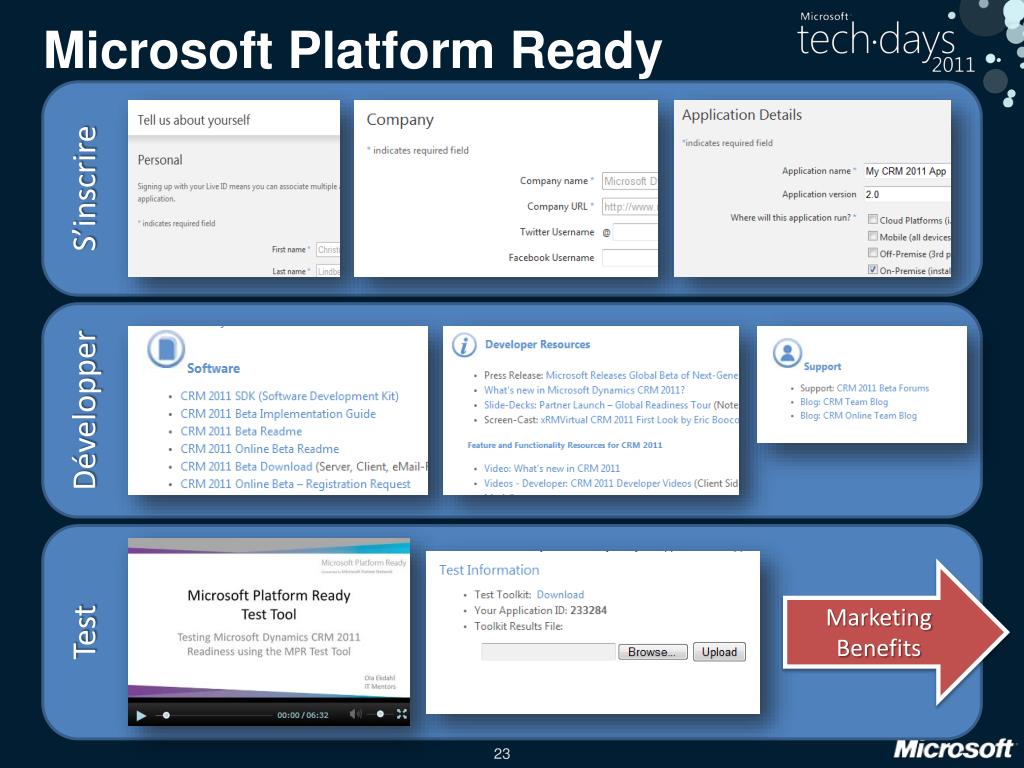Click the Application name field

click(907, 171)
